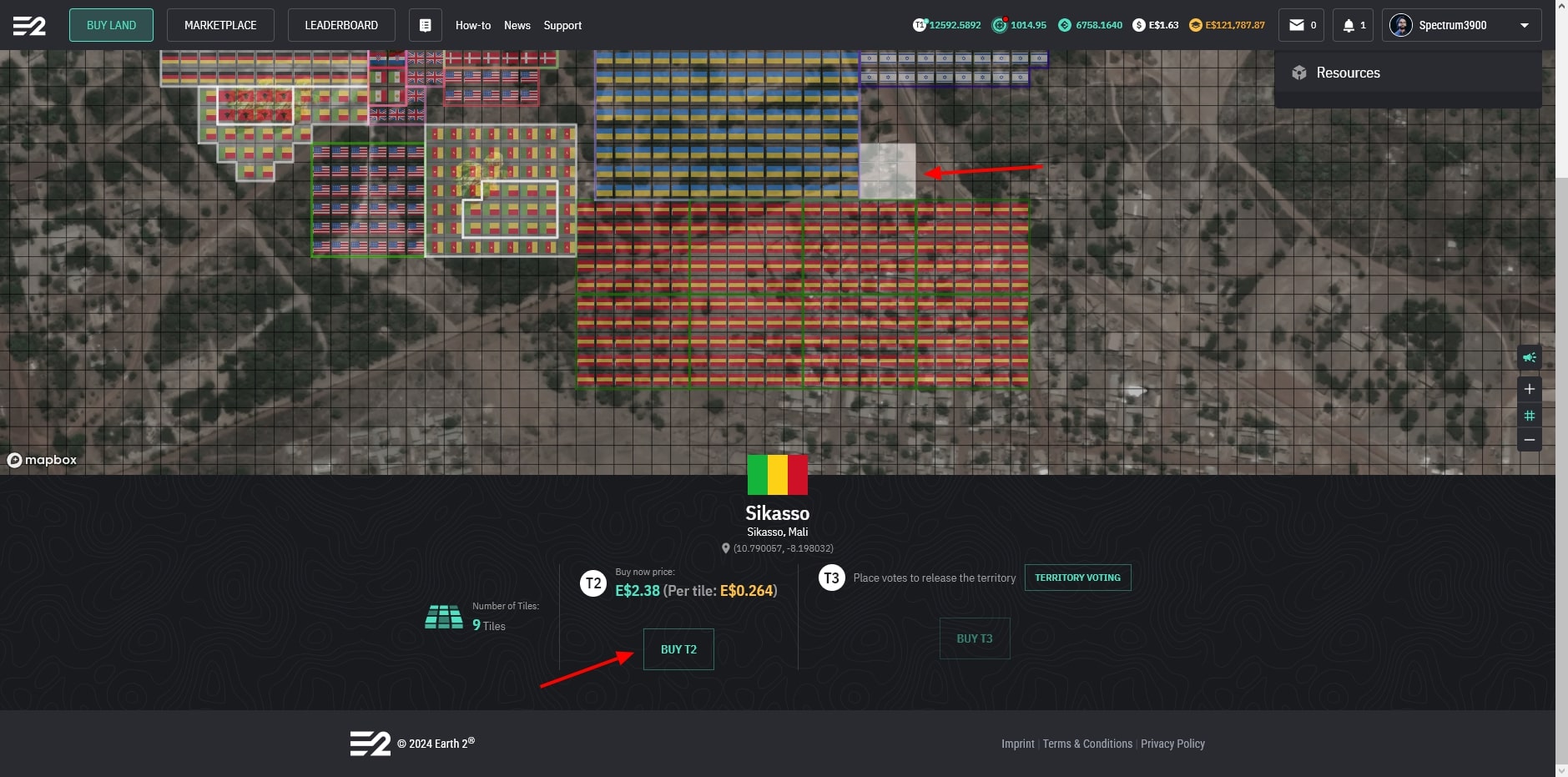Click the E$1.63 balance text

tap(1163, 25)
